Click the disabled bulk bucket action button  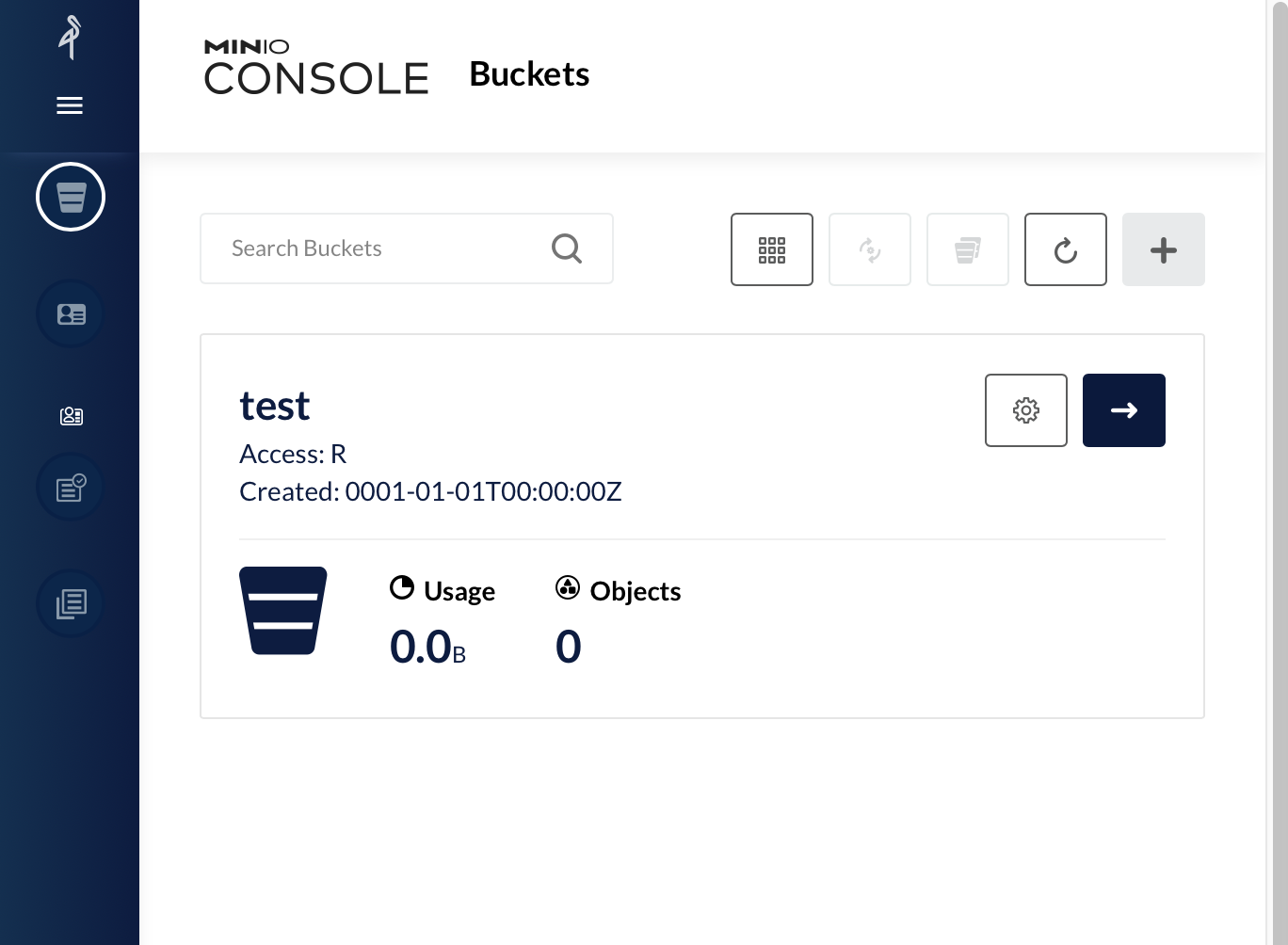[968, 249]
